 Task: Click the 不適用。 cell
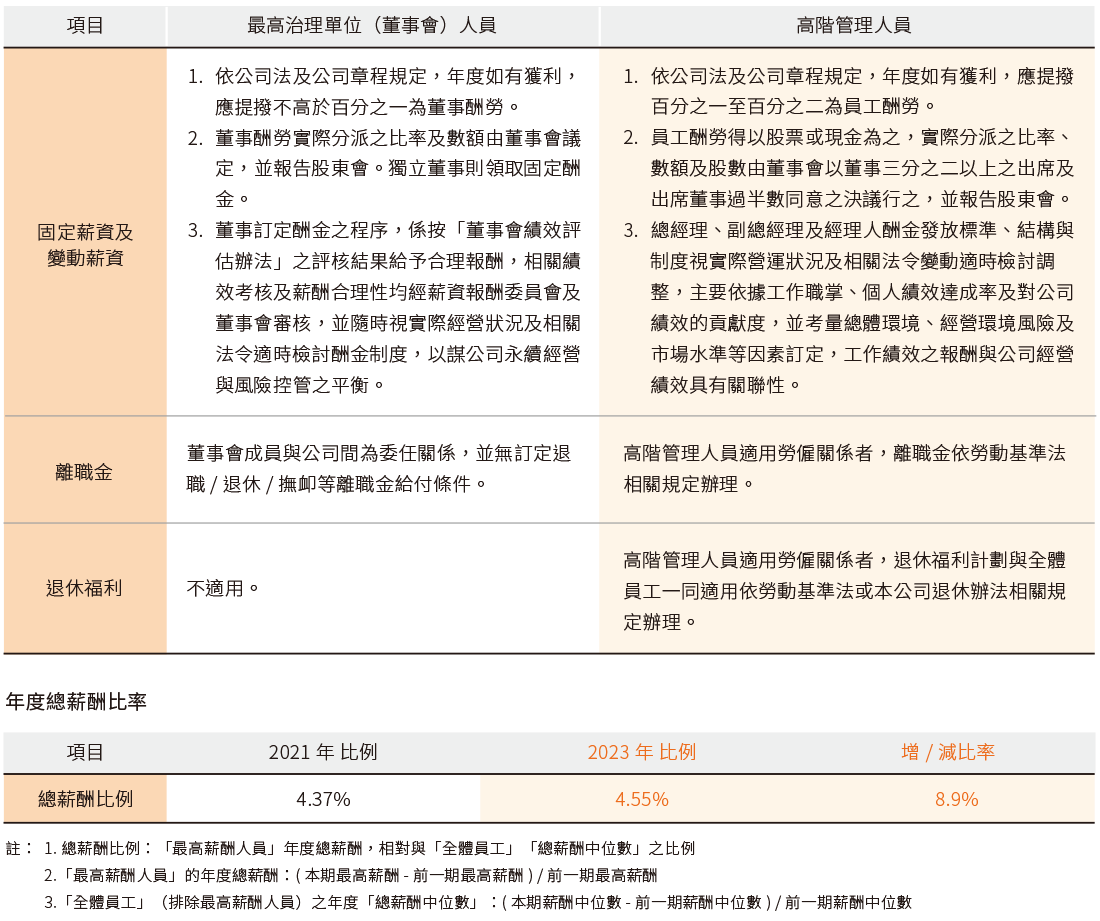coord(223,588)
